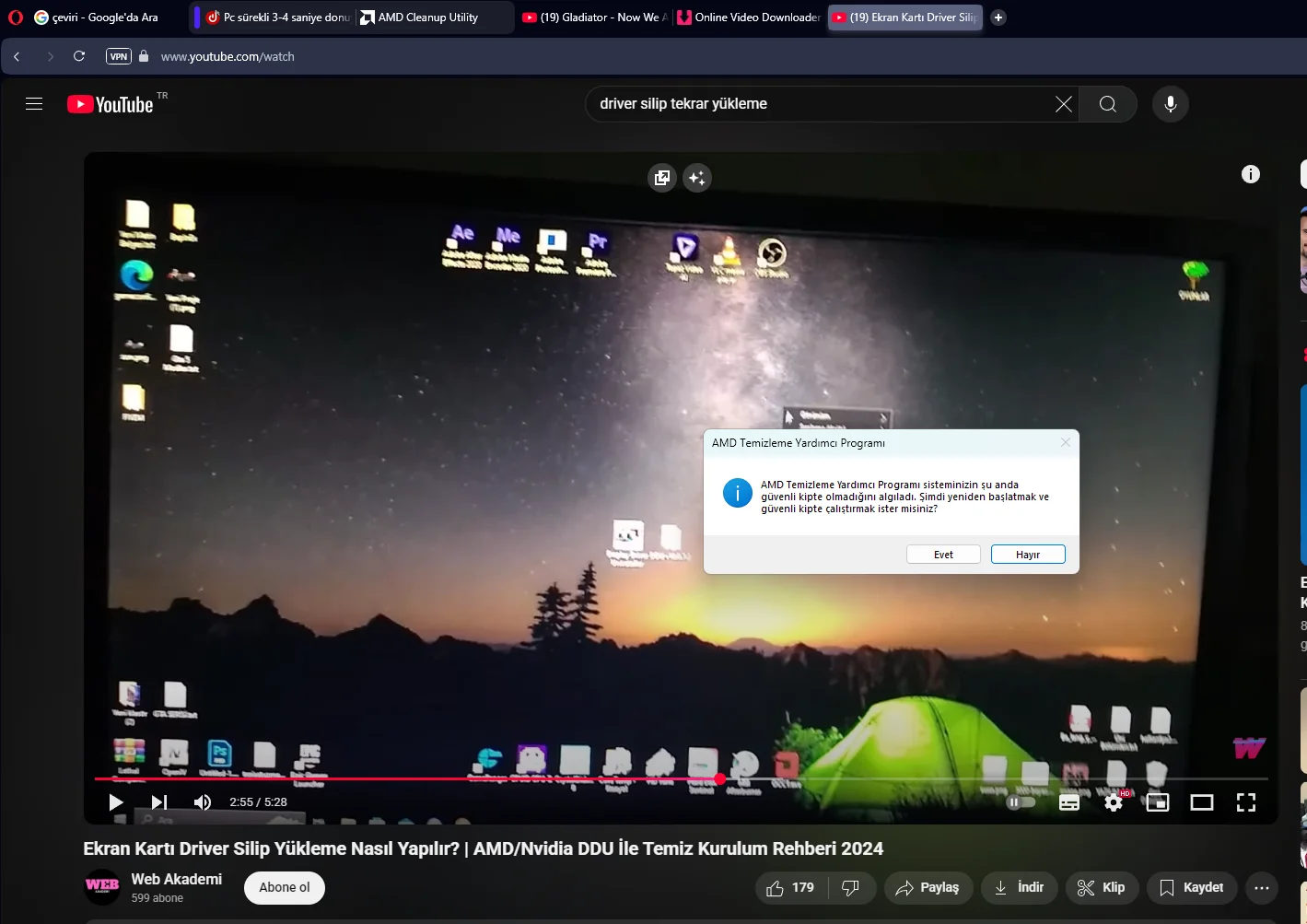
Task: Close the AMD Temizleme dialog
Action: pyautogui.click(x=1066, y=442)
